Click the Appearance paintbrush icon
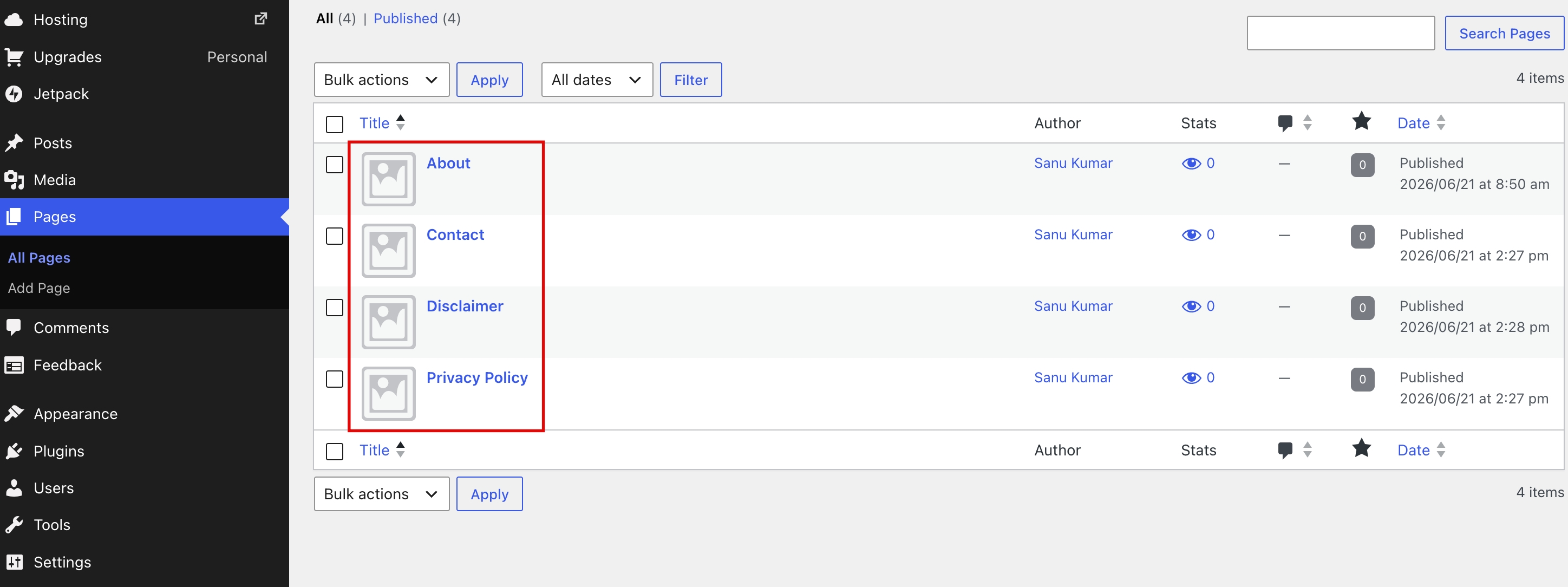The width and height of the screenshot is (1568, 587). (14, 414)
